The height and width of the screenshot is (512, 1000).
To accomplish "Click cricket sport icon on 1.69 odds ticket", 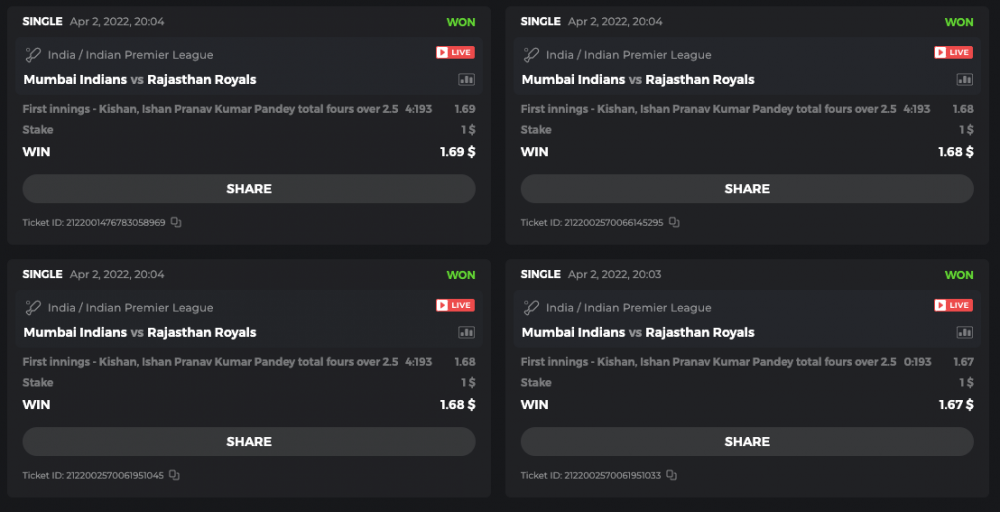I will [33, 55].
